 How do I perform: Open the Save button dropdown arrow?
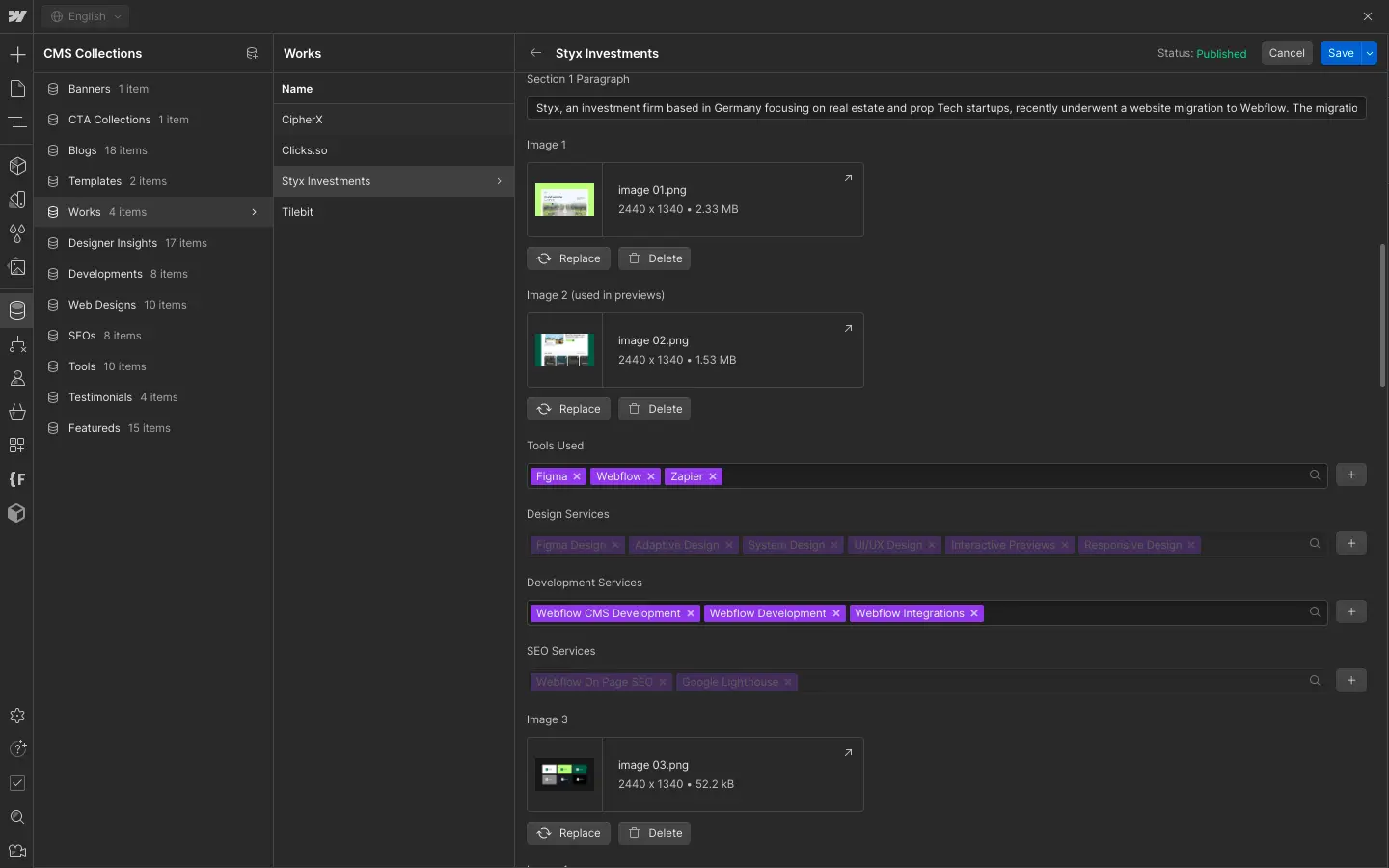click(1371, 53)
